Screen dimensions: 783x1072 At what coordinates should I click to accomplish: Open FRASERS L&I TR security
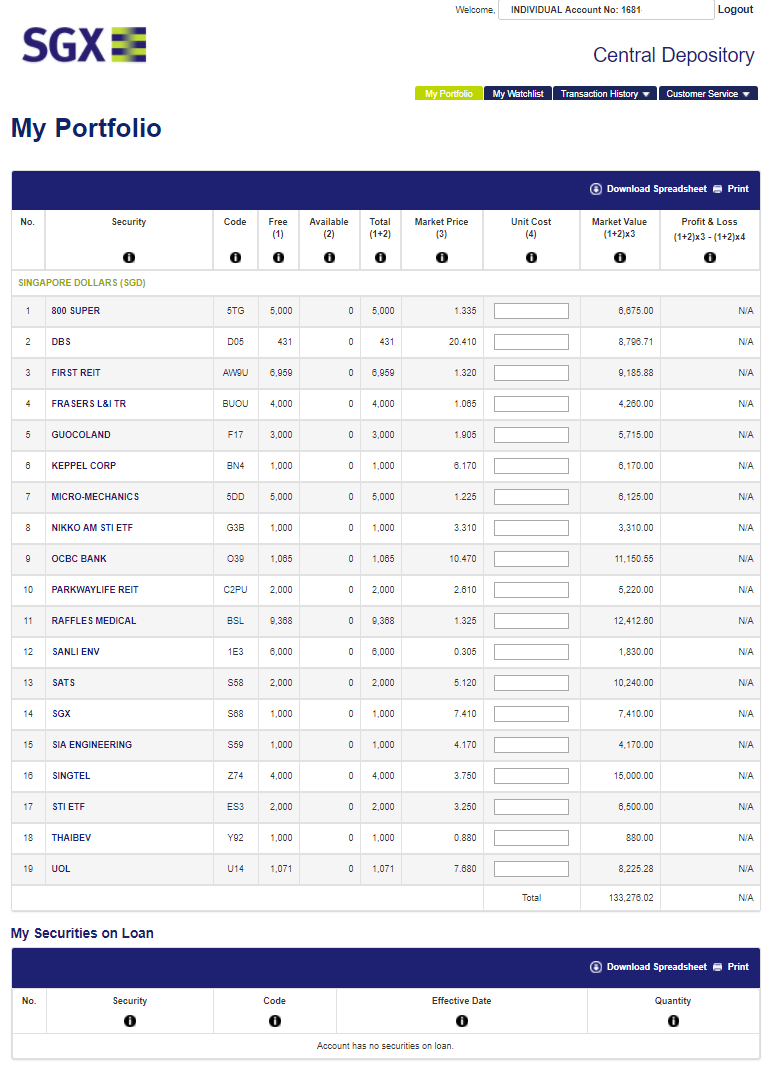pos(89,403)
